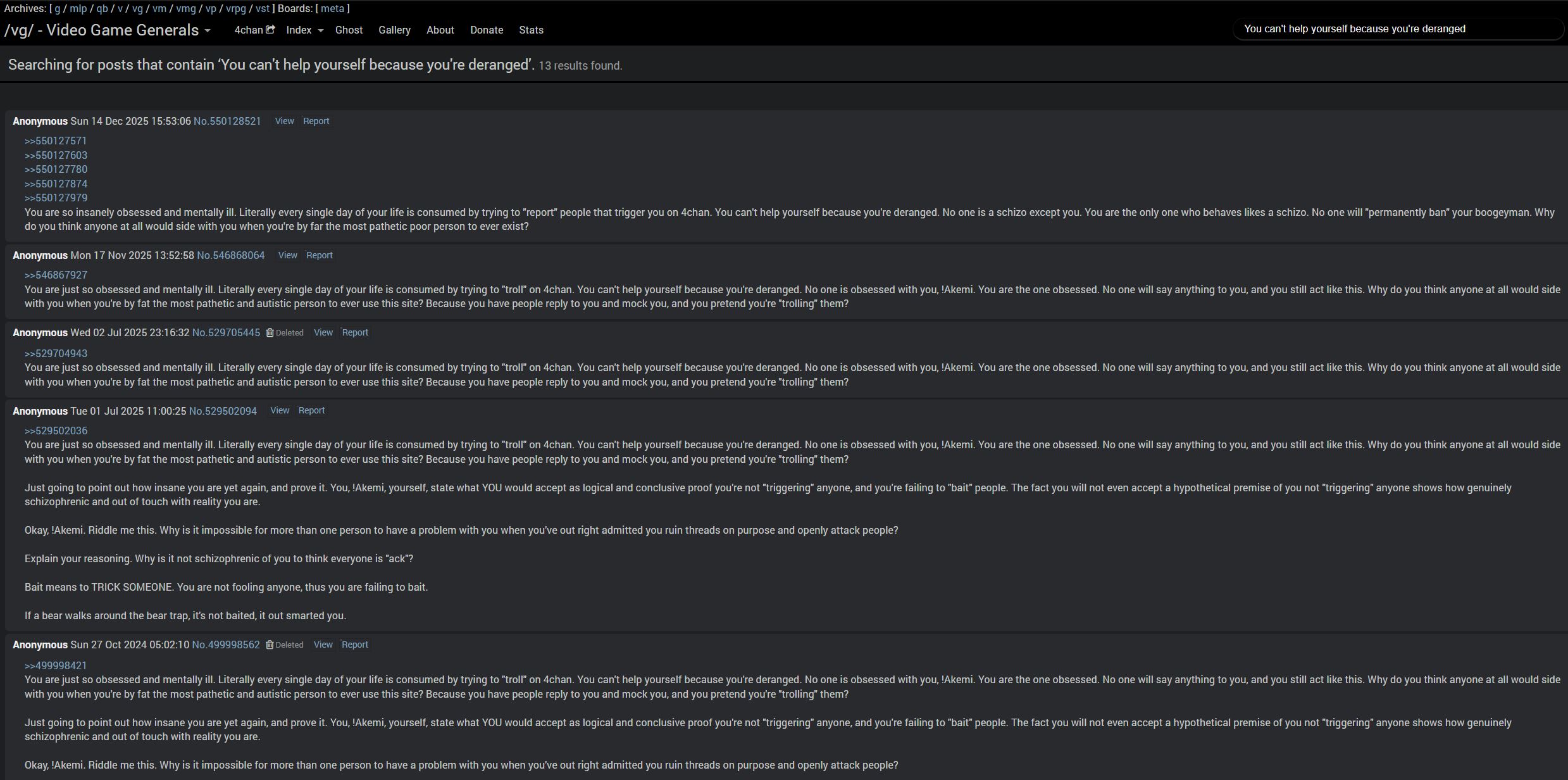
Task: Report post No.546868064
Action: tap(319, 255)
